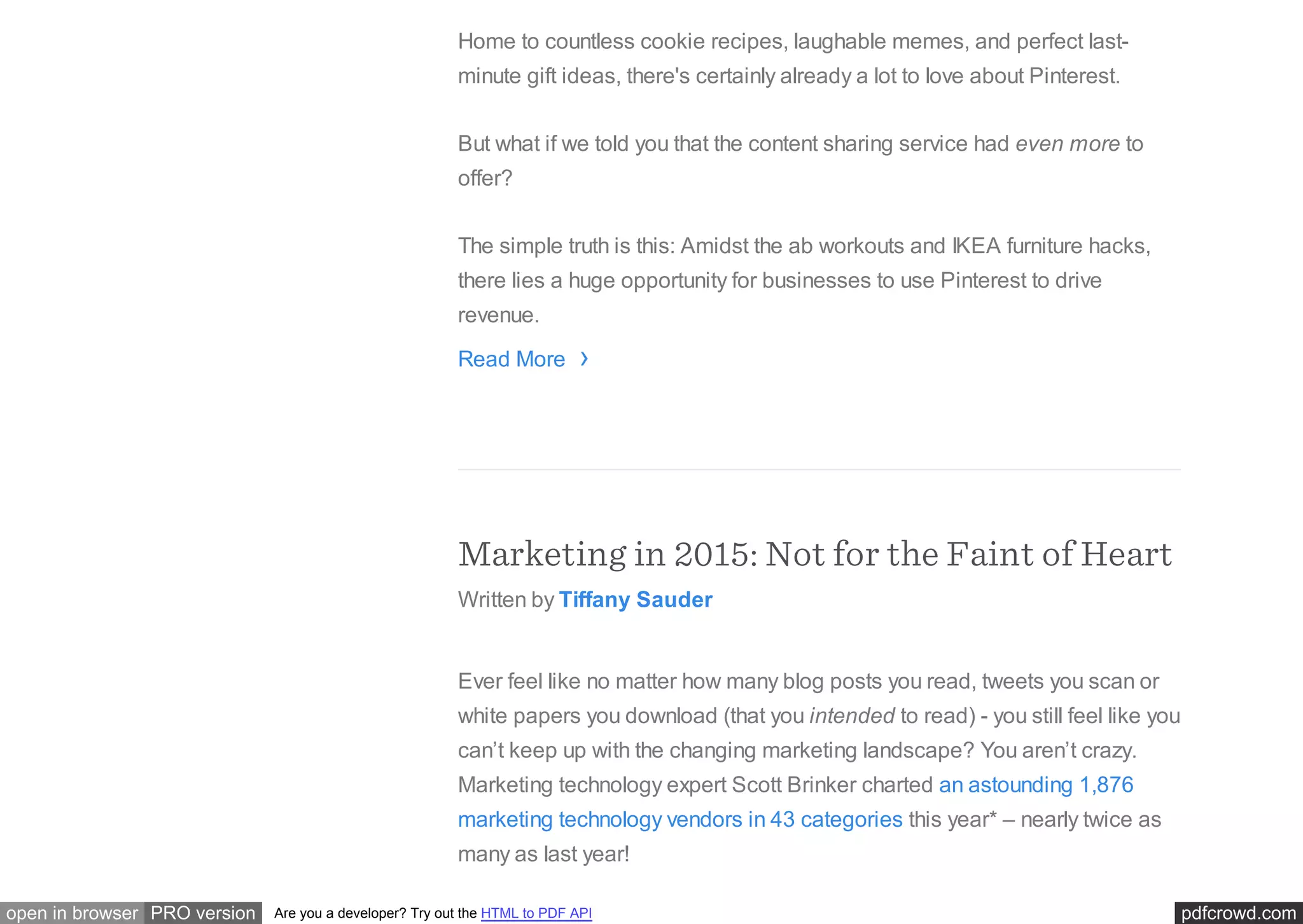Click the Marketing in 2015 article title
Image resolution: width=1303 pixels, height=924 pixels.
(x=814, y=554)
